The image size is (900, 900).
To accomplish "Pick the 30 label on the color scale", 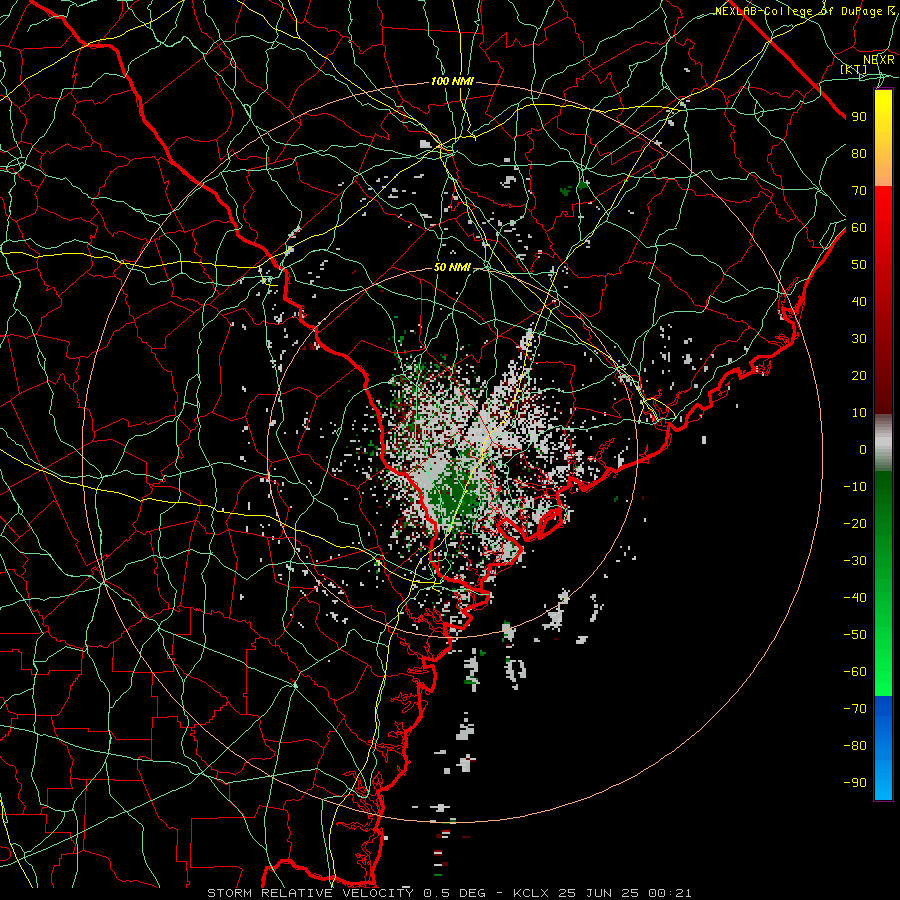I will coord(859,339).
